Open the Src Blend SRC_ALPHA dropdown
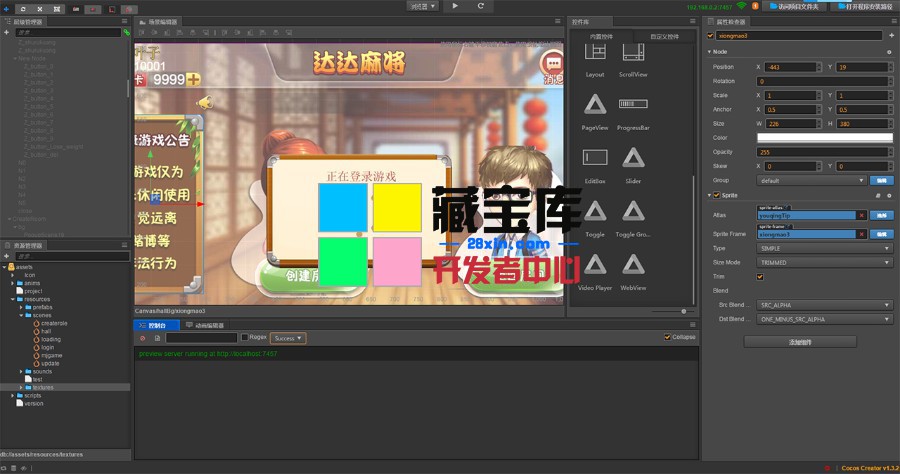The height and width of the screenshot is (474, 900). click(x=824, y=305)
